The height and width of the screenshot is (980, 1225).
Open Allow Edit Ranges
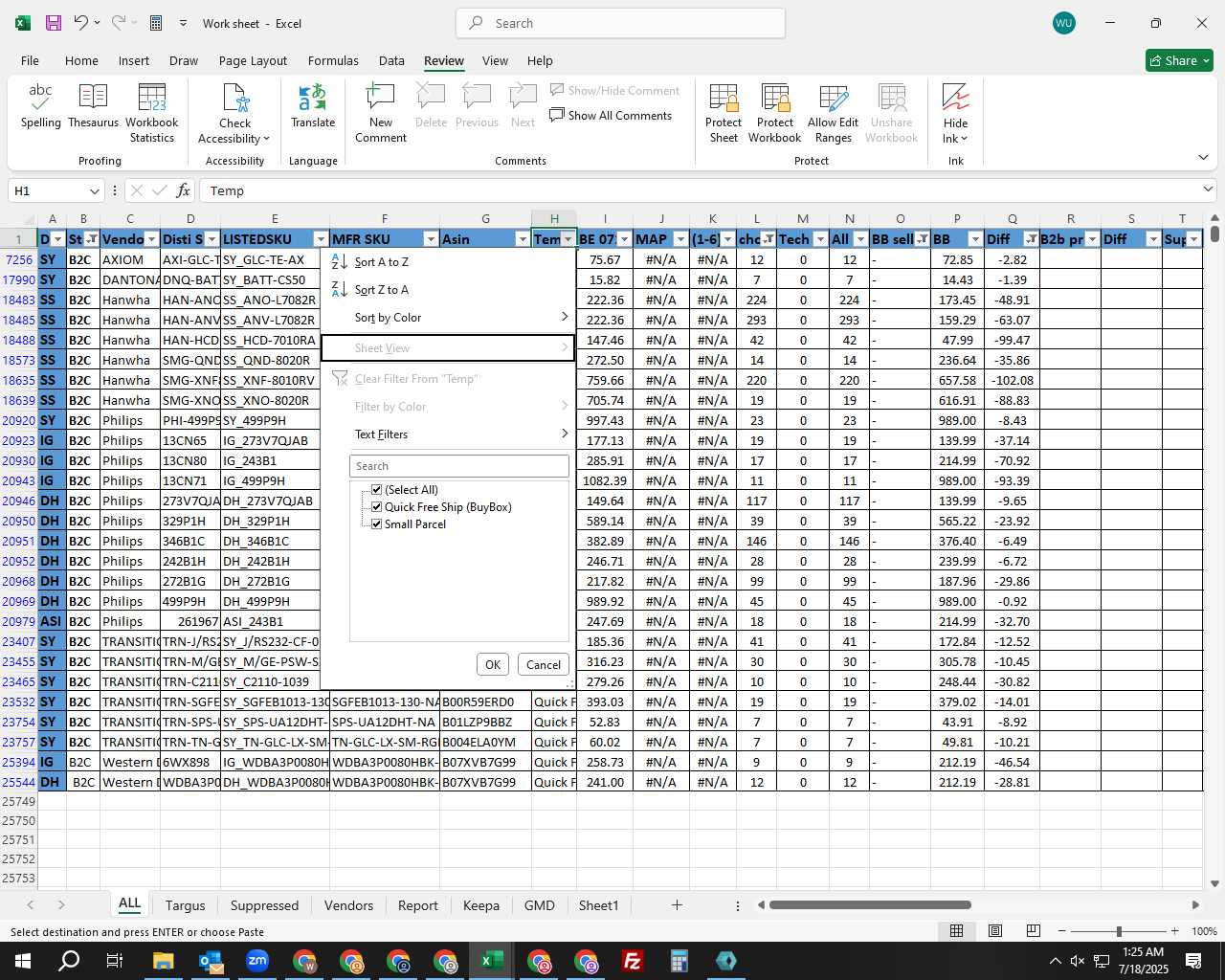tap(834, 114)
